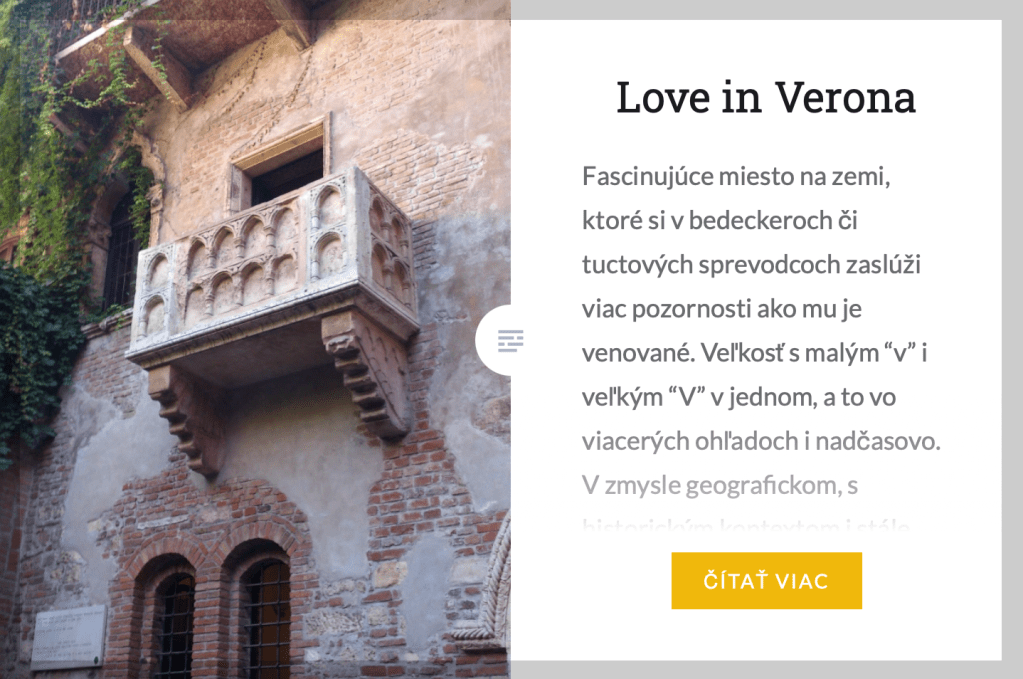
Task: Click the stone balcony in the photo
Action: point(273,280)
